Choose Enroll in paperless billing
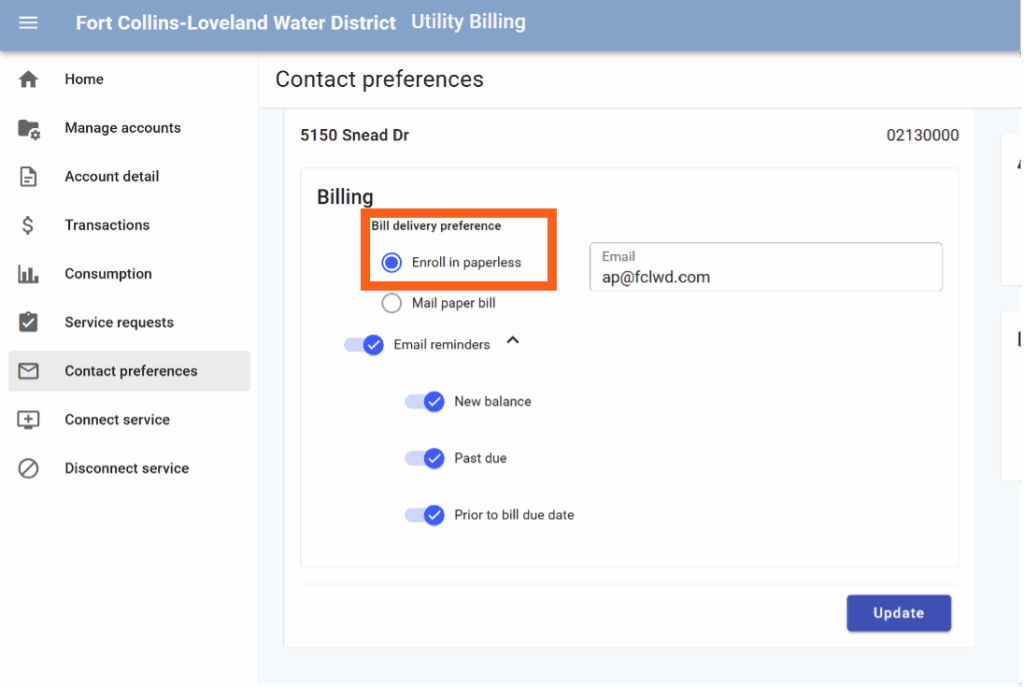This screenshot has width=1024, height=687. click(x=391, y=262)
